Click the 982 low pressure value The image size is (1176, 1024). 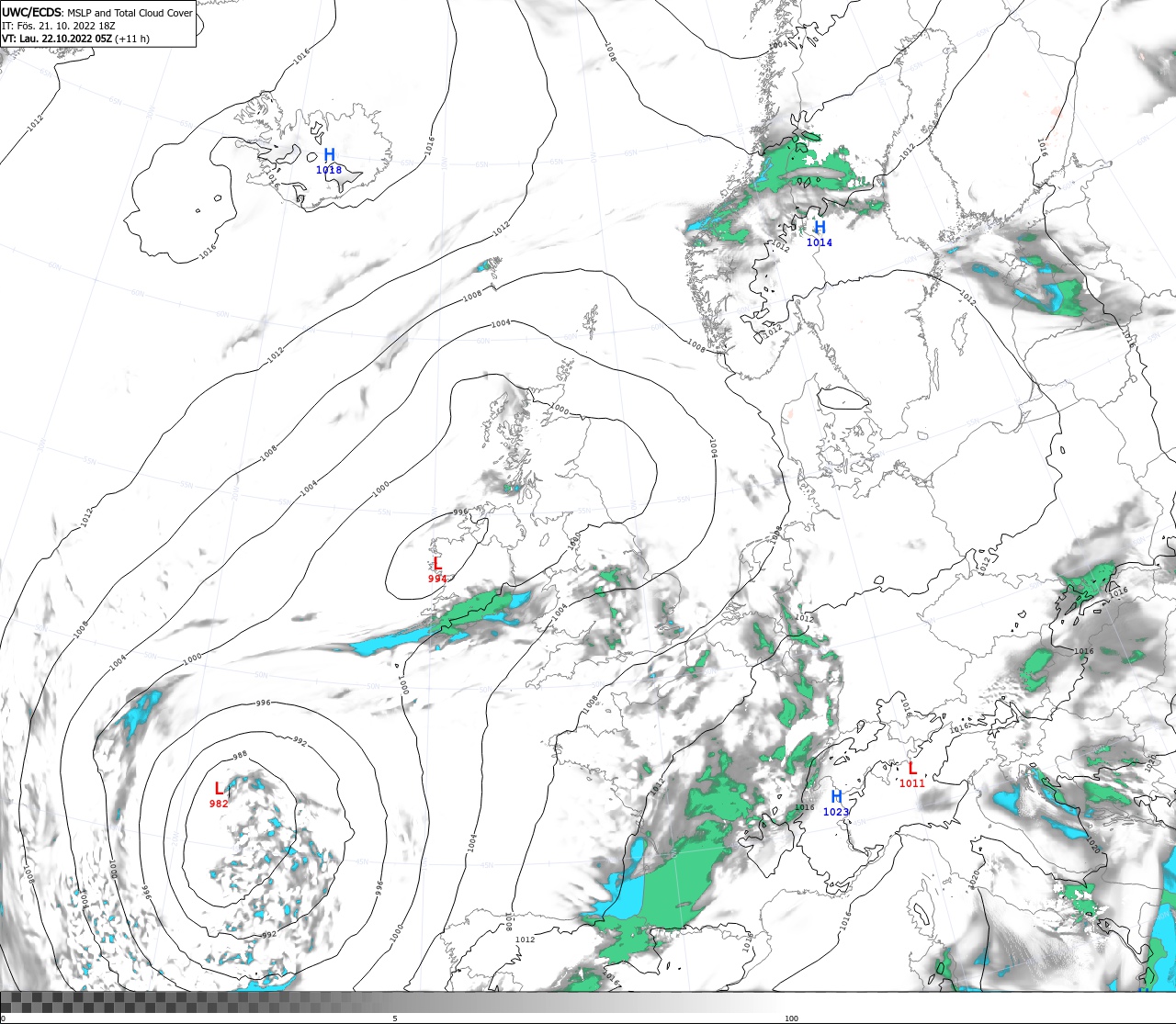point(219,804)
